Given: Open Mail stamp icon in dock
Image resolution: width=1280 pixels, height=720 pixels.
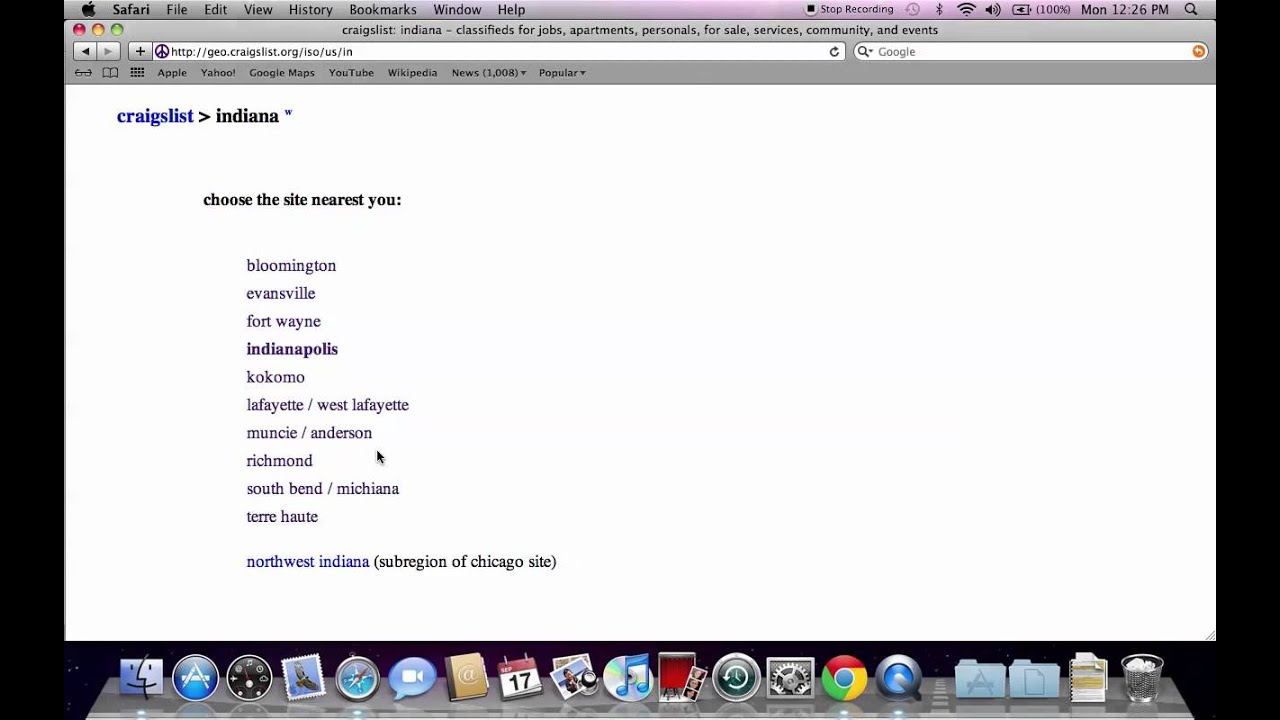Looking at the screenshot, I should 303,678.
